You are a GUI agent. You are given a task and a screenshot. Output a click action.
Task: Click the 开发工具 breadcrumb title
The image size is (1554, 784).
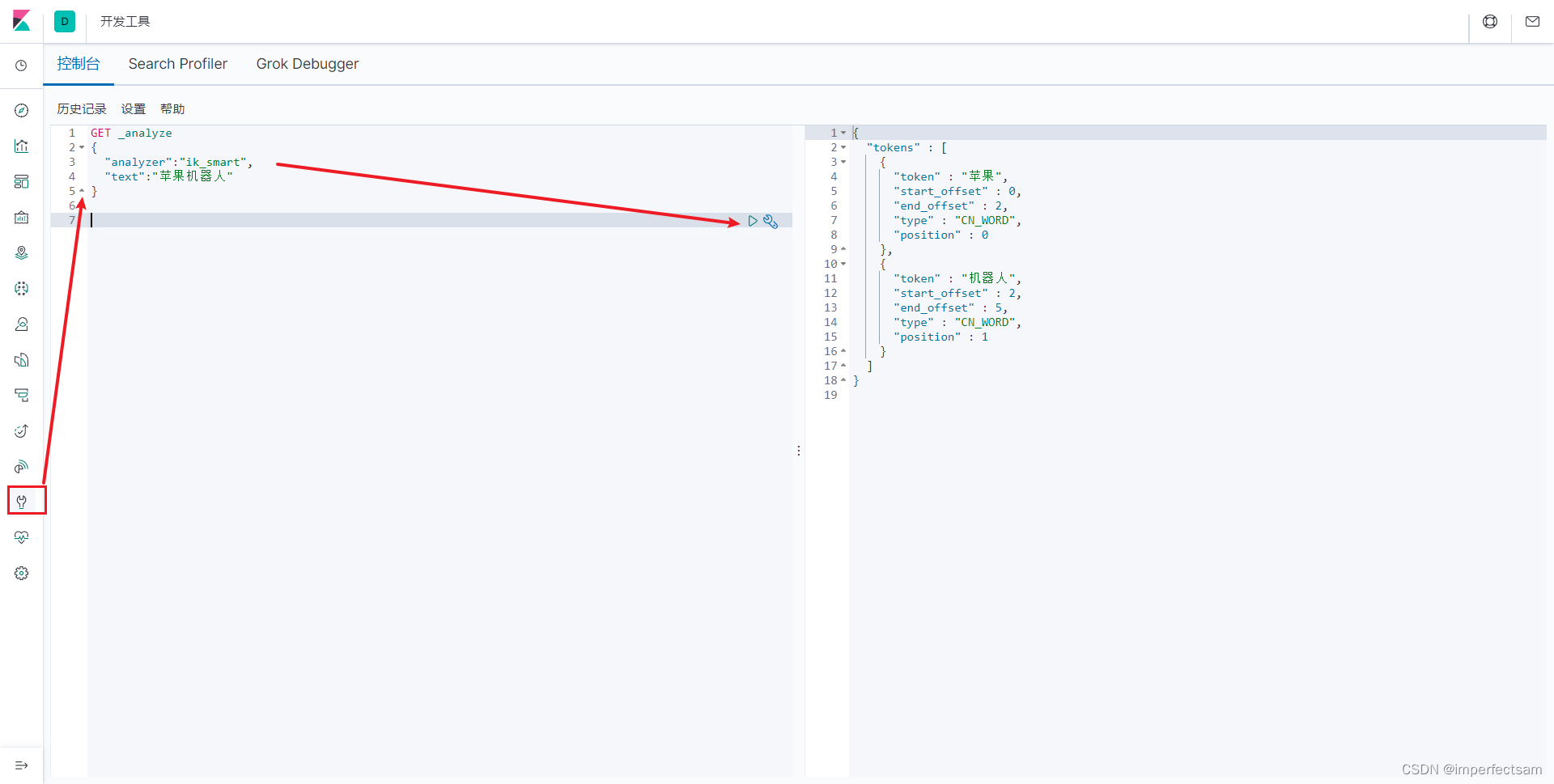(125, 21)
